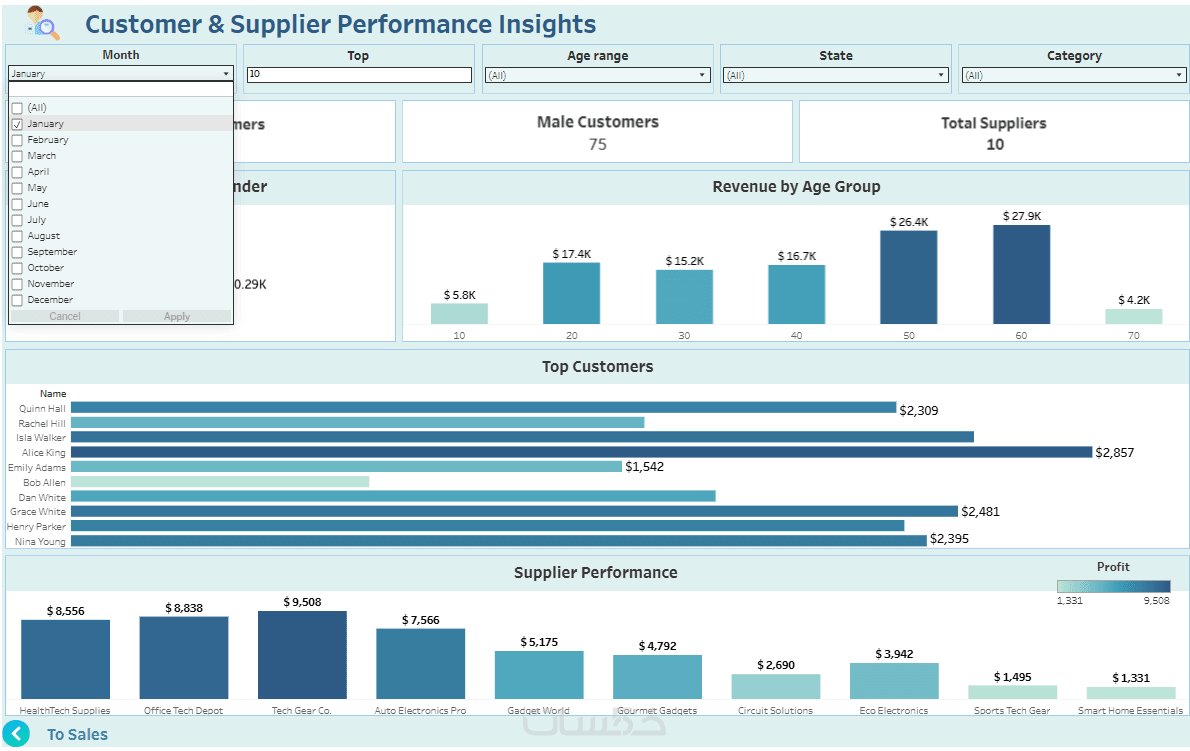Select the age 60 revenue bar
The width and height of the screenshot is (1190, 751).
point(1021,274)
